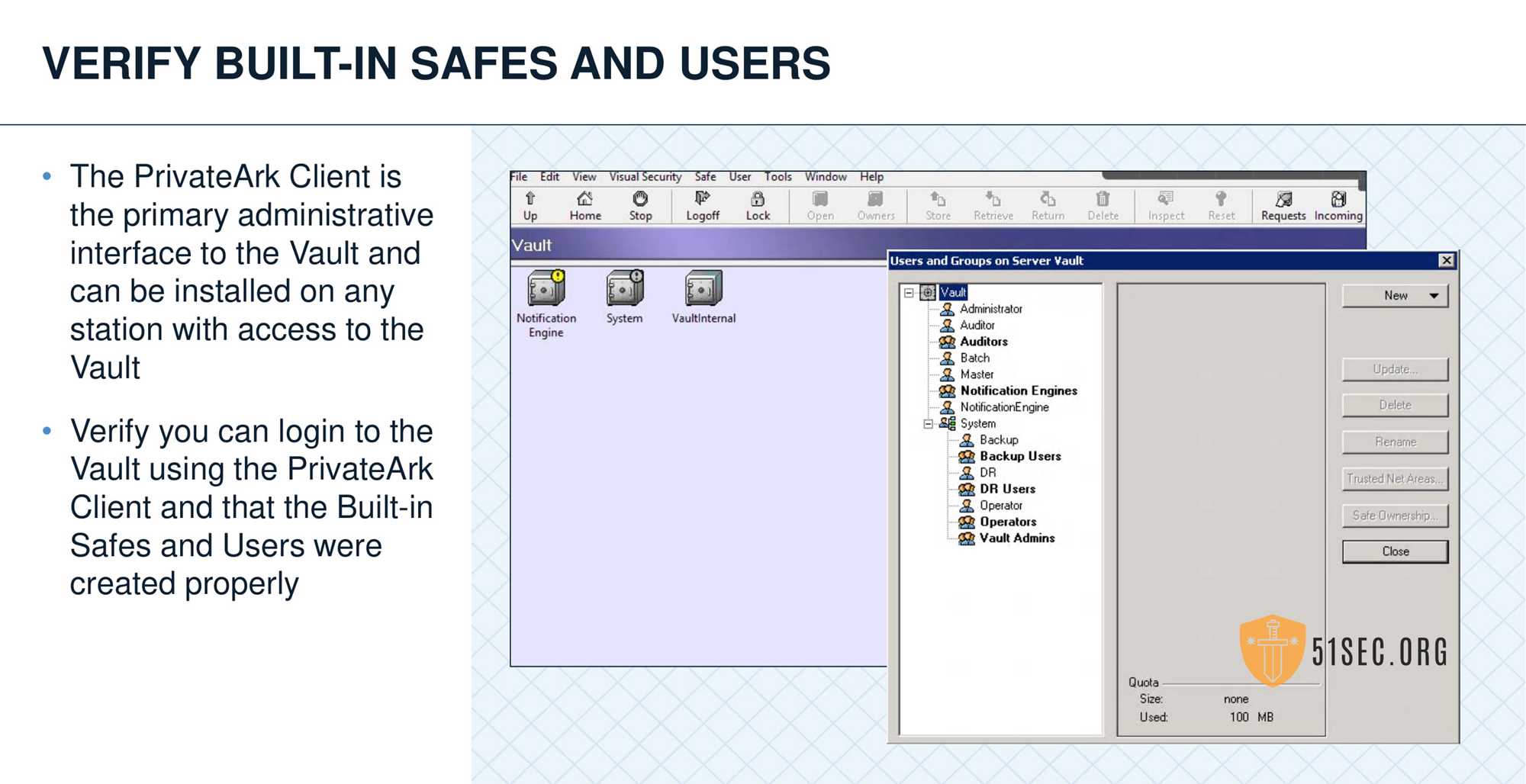This screenshot has width=1526, height=784.
Task: Collapse the Vault root tree node
Action: point(909,293)
